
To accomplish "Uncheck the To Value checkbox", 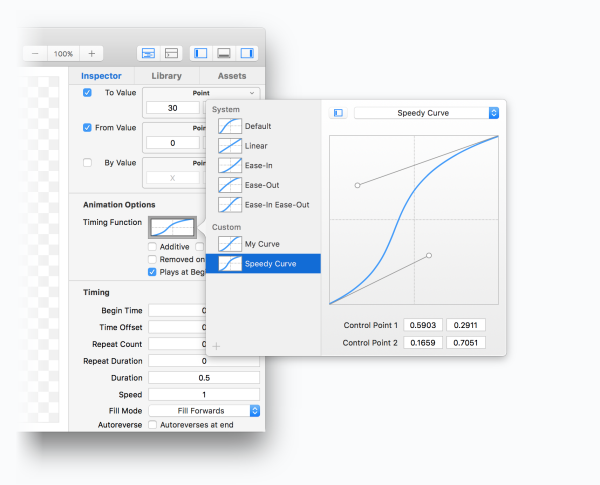I will [x=87, y=92].
